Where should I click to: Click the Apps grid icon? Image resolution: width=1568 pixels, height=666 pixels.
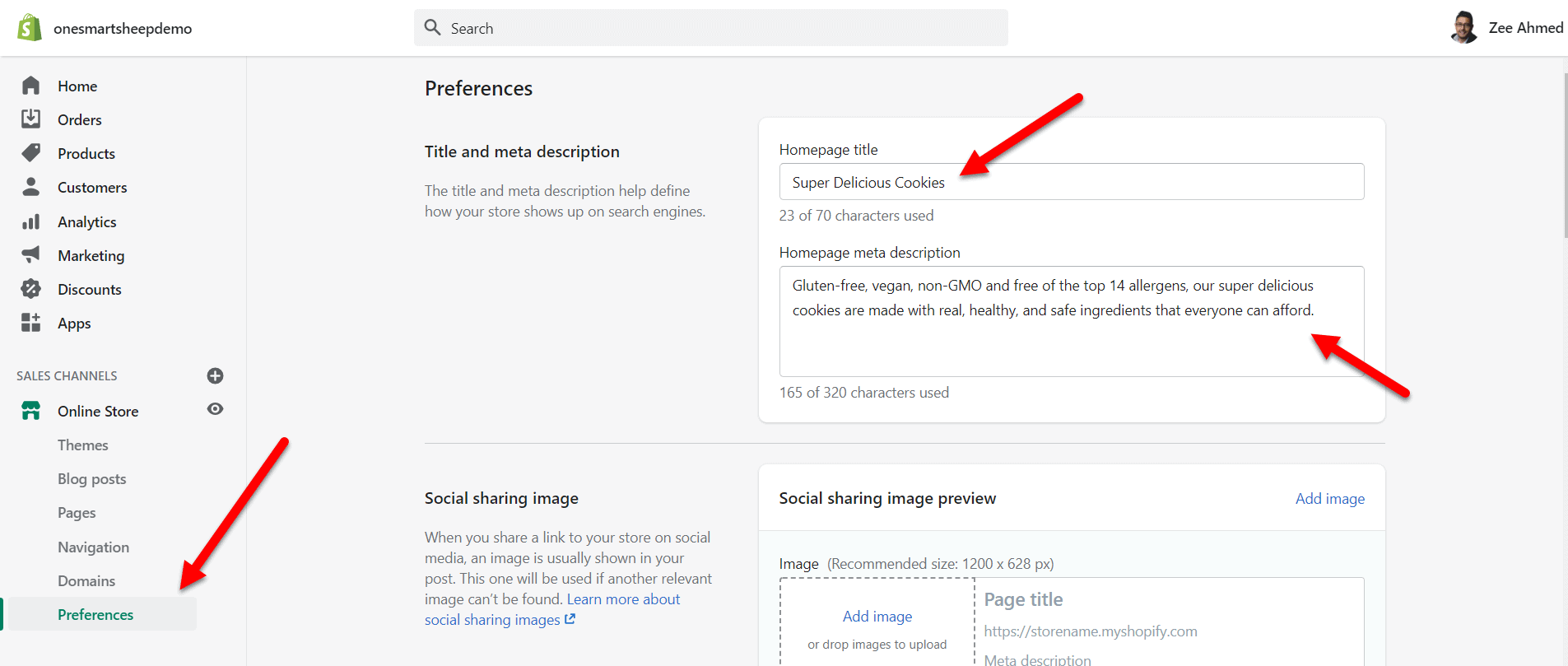[31, 323]
